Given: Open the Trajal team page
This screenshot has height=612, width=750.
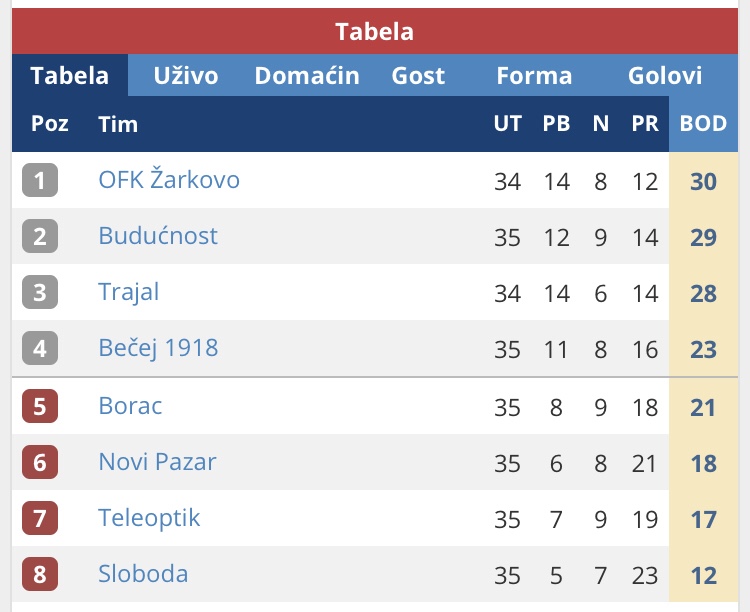Looking at the screenshot, I should [x=129, y=292].
